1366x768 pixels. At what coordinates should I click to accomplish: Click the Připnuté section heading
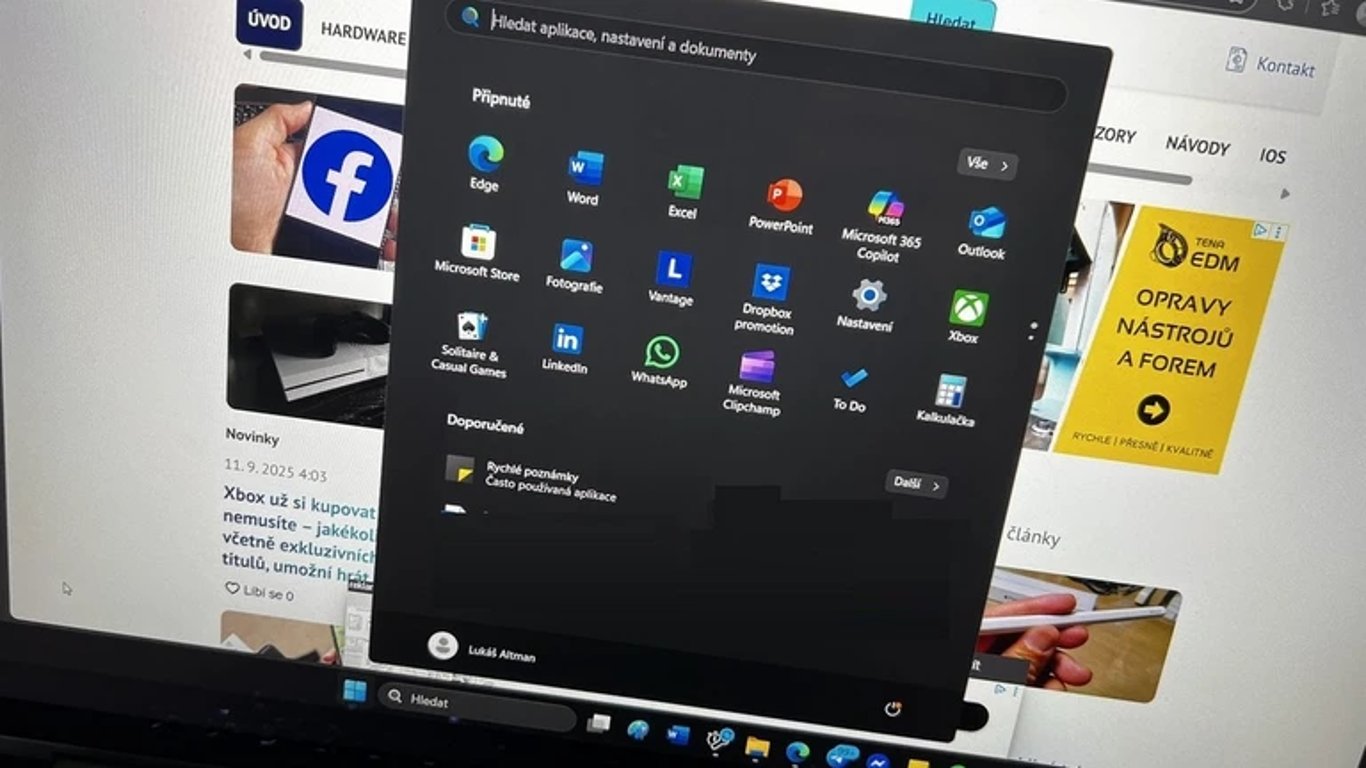click(x=501, y=100)
